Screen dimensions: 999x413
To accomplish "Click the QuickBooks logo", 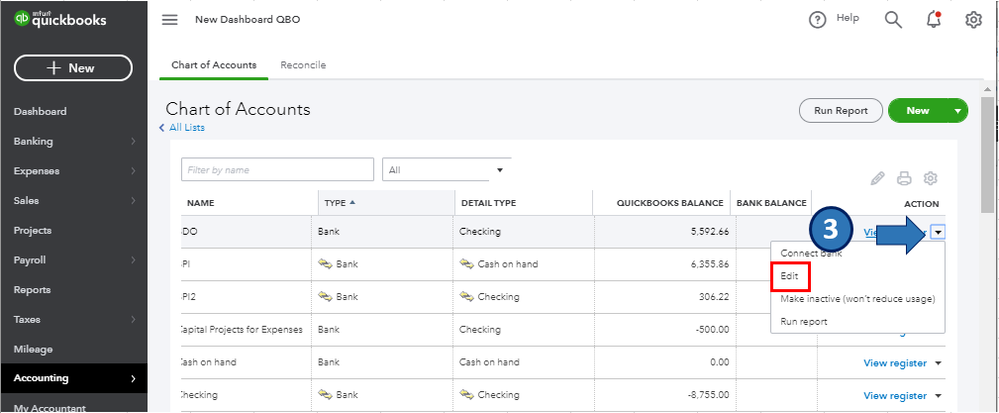I will (x=60, y=20).
